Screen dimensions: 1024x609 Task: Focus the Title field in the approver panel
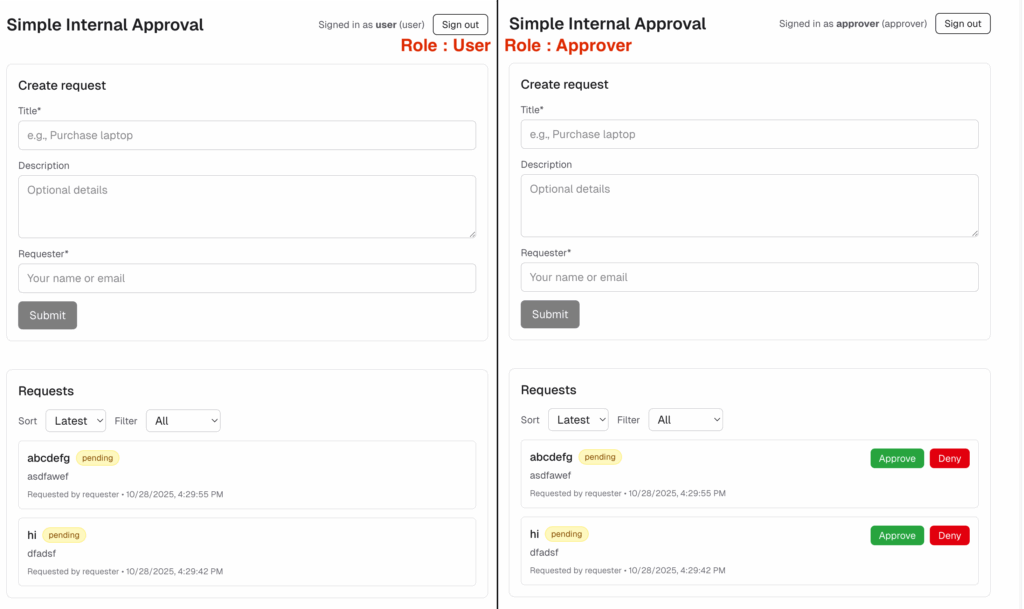[749, 134]
